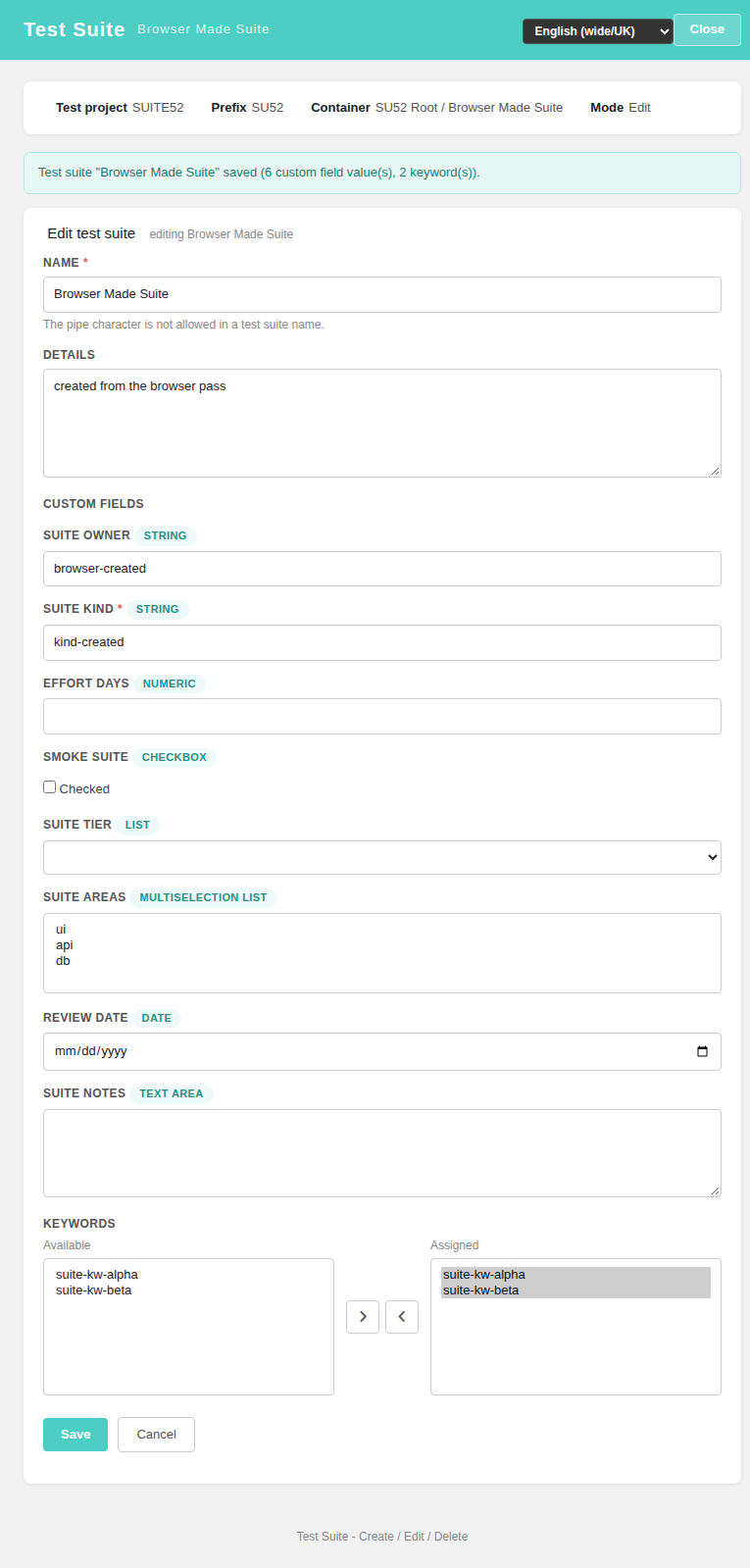This screenshot has width=750, height=1568.
Task: Click the Close button in header
Action: [x=707, y=29]
